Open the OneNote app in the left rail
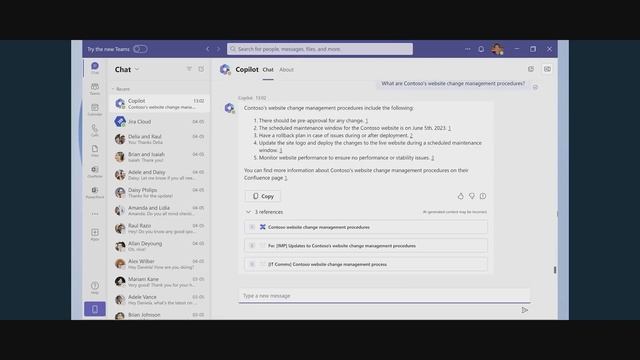640x360 pixels. tap(95, 171)
